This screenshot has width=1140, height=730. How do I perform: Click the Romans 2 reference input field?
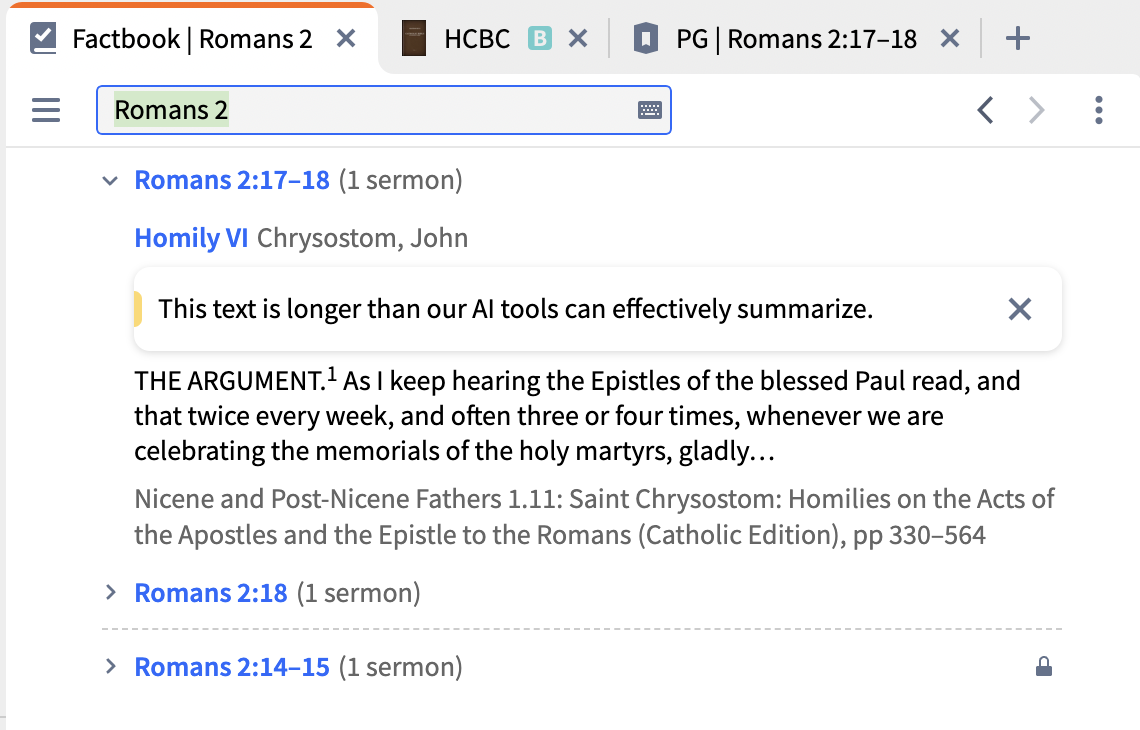[x=370, y=110]
